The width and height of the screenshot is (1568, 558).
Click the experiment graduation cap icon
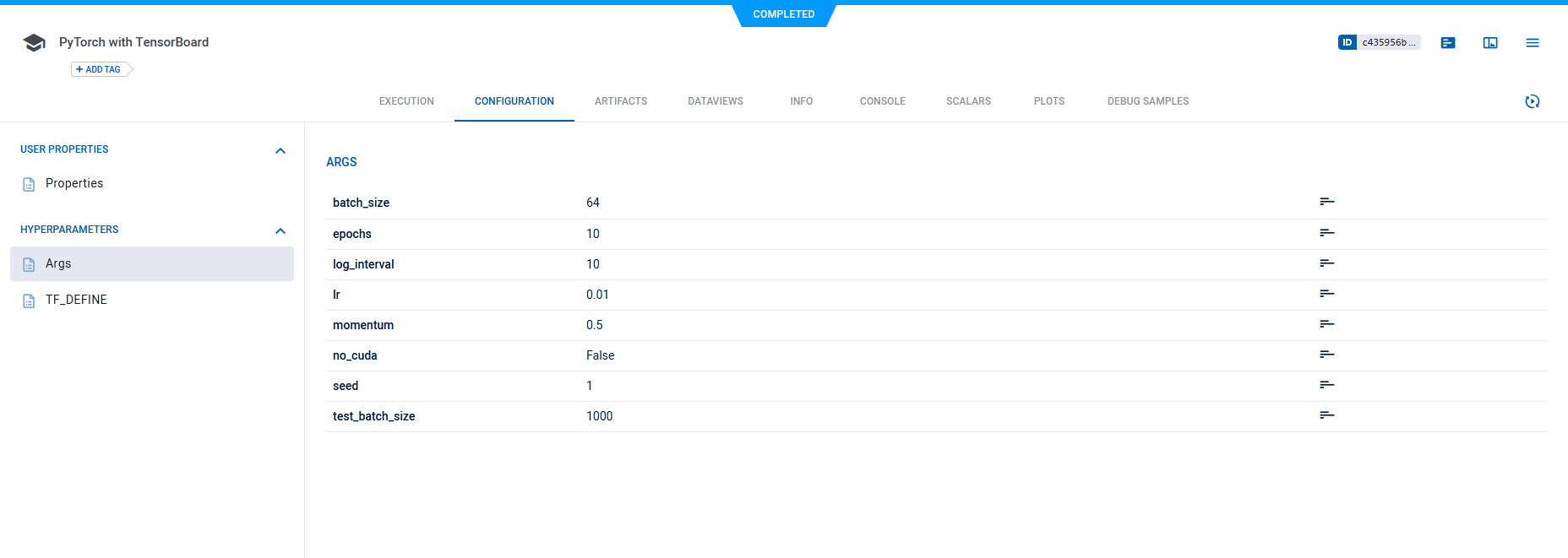point(34,43)
